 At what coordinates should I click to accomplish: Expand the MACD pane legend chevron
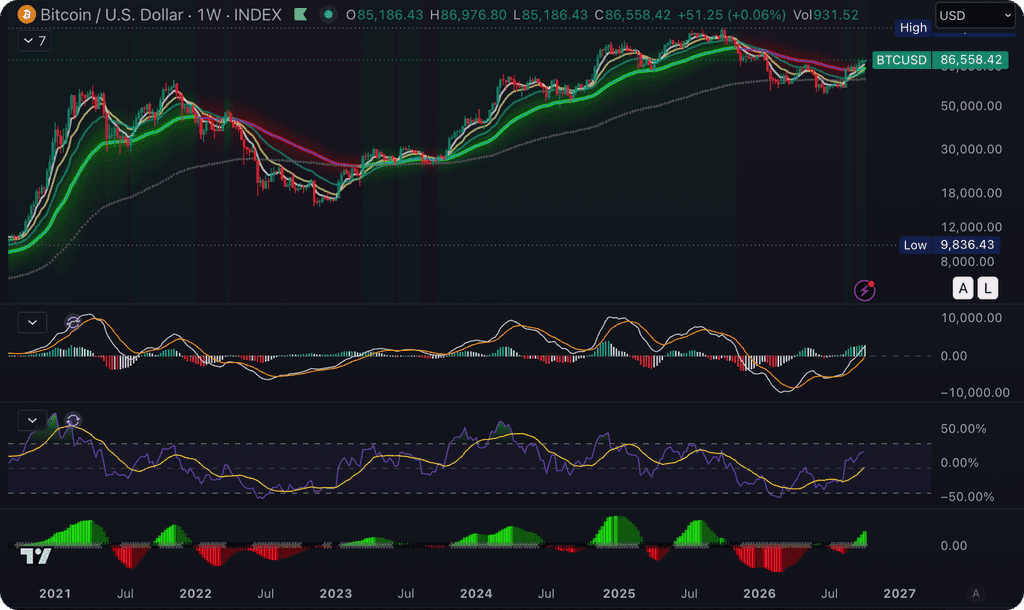click(32, 323)
